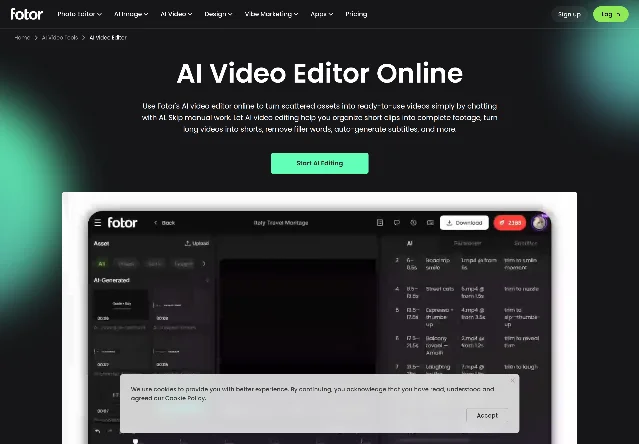Screen dimensions: 639x444
Task: Download the video from the editor
Action: [x=464, y=223]
